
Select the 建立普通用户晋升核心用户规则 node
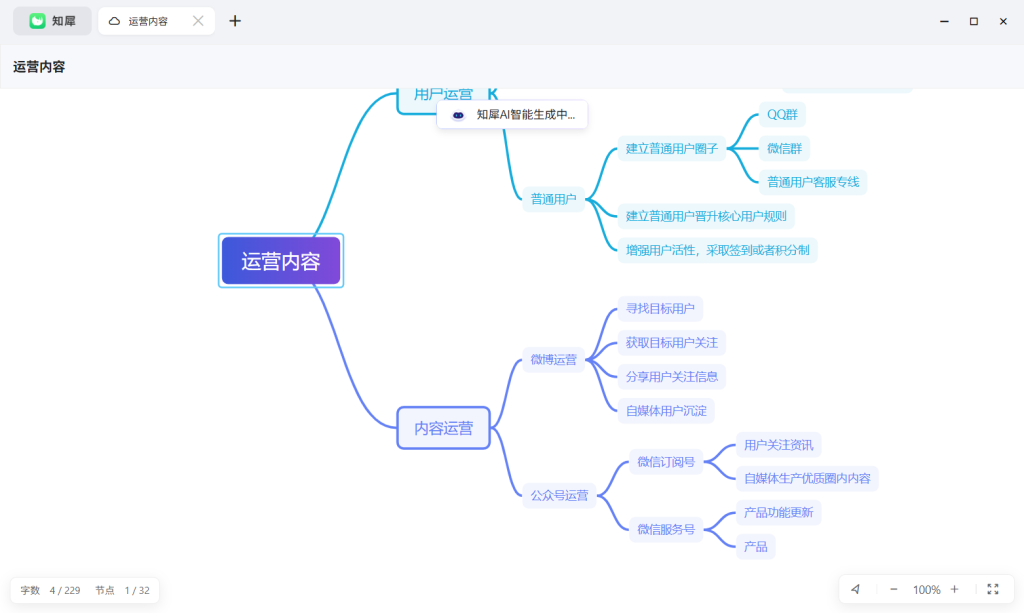tap(706, 216)
